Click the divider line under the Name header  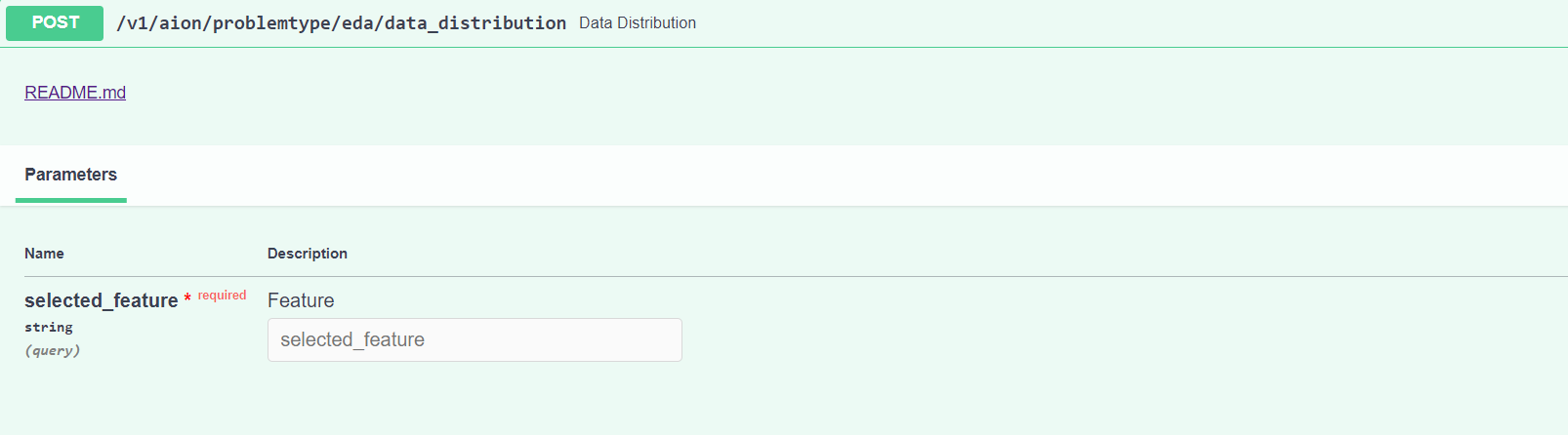tap(137, 277)
